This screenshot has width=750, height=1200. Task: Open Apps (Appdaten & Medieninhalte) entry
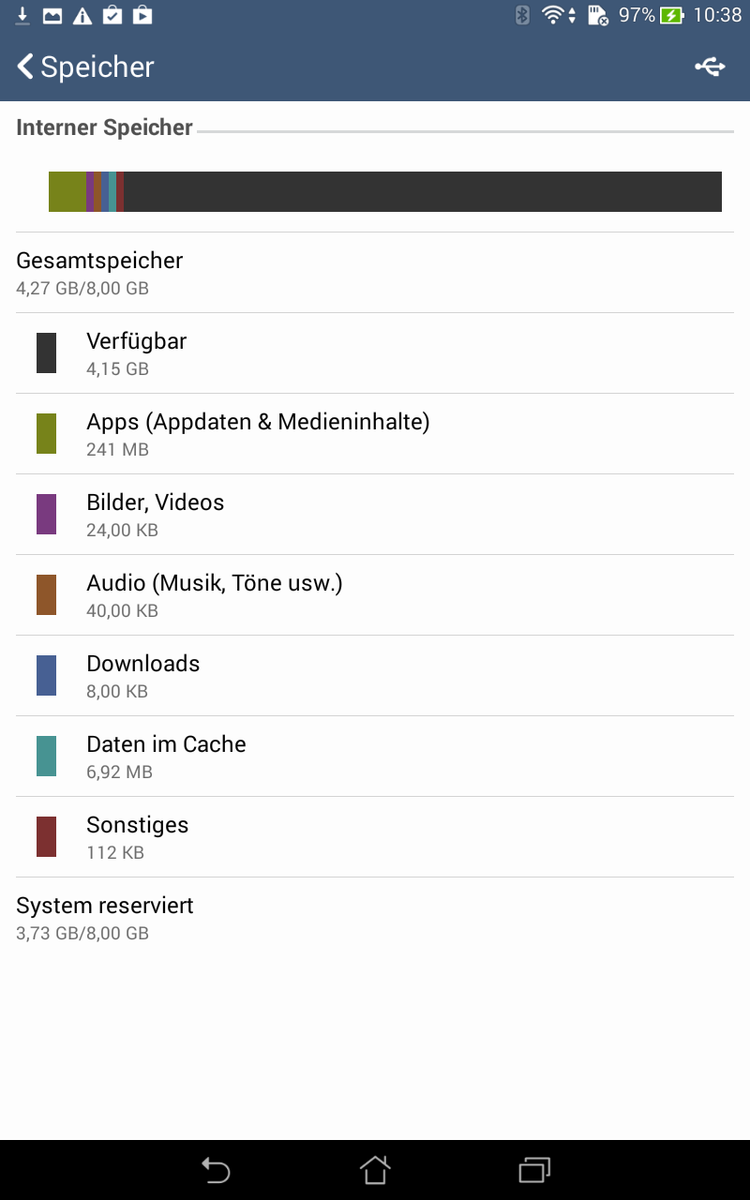pos(375,434)
